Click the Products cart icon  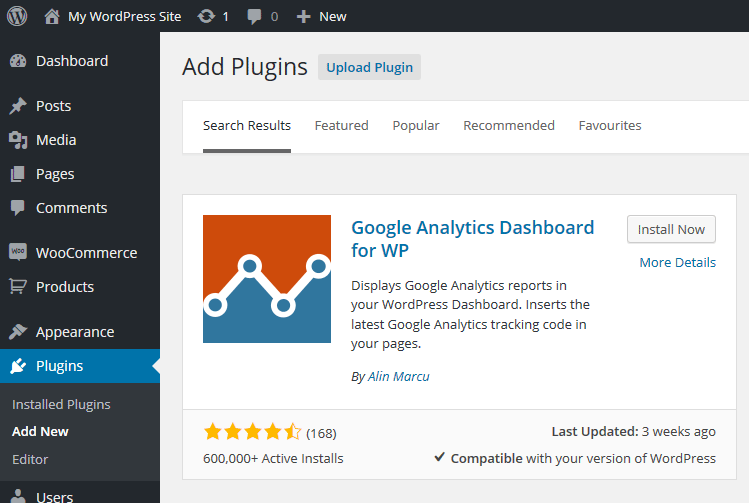[x=18, y=287]
